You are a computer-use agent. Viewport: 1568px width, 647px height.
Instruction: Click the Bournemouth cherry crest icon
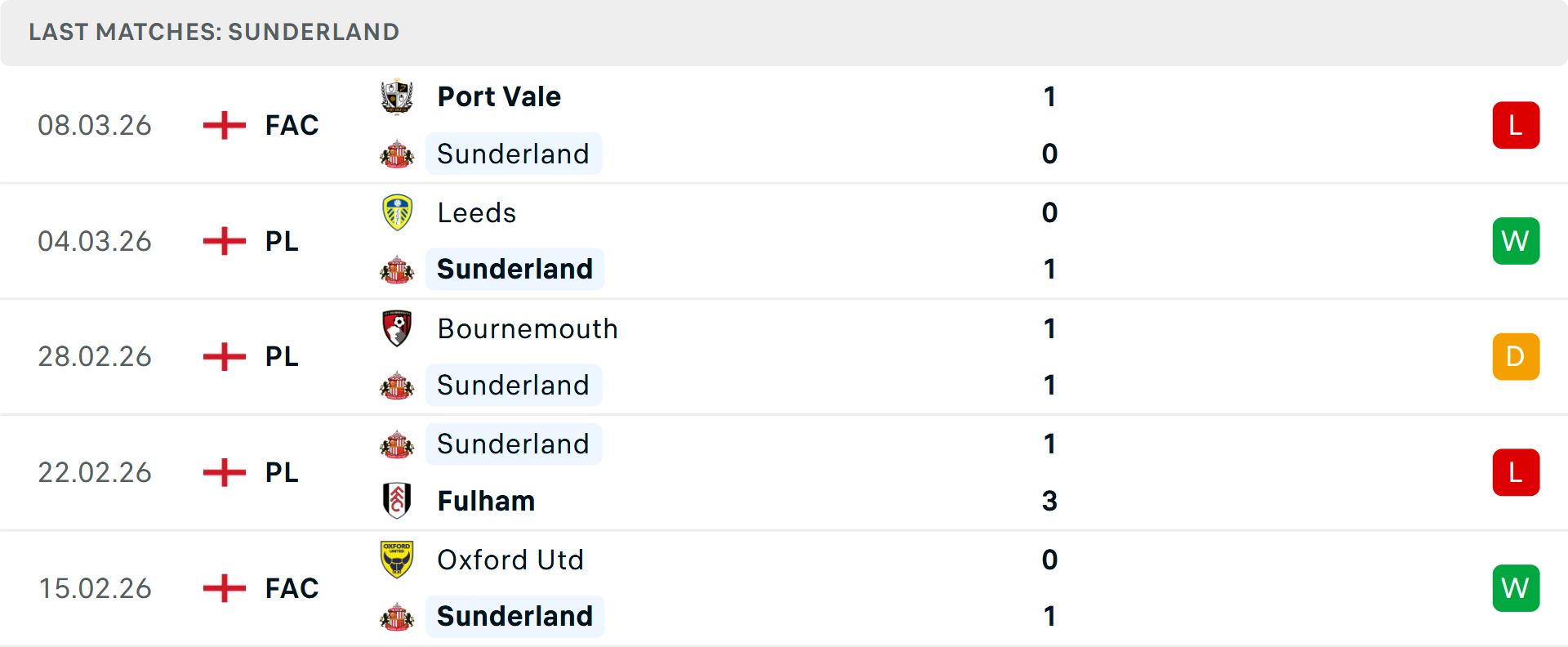pyautogui.click(x=398, y=328)
